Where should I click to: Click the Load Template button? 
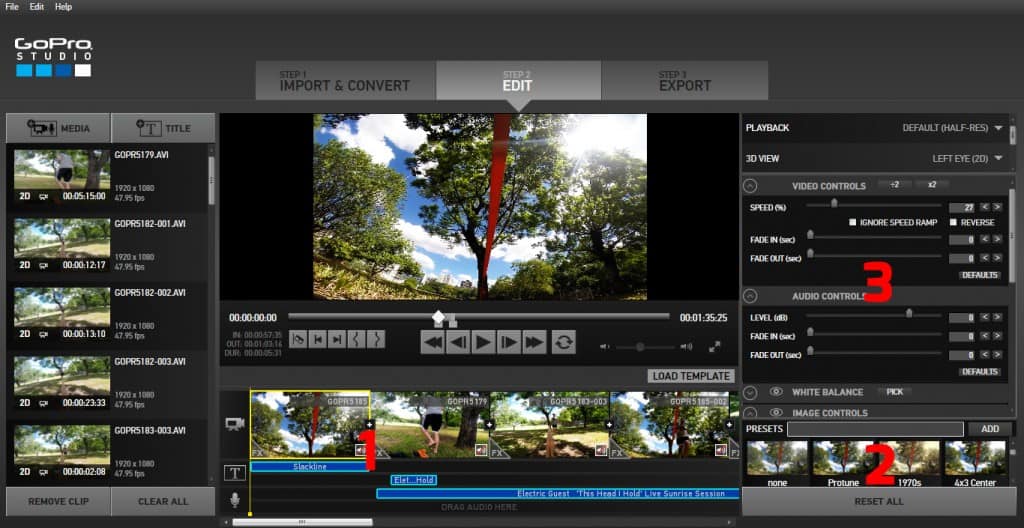[690, 376]
